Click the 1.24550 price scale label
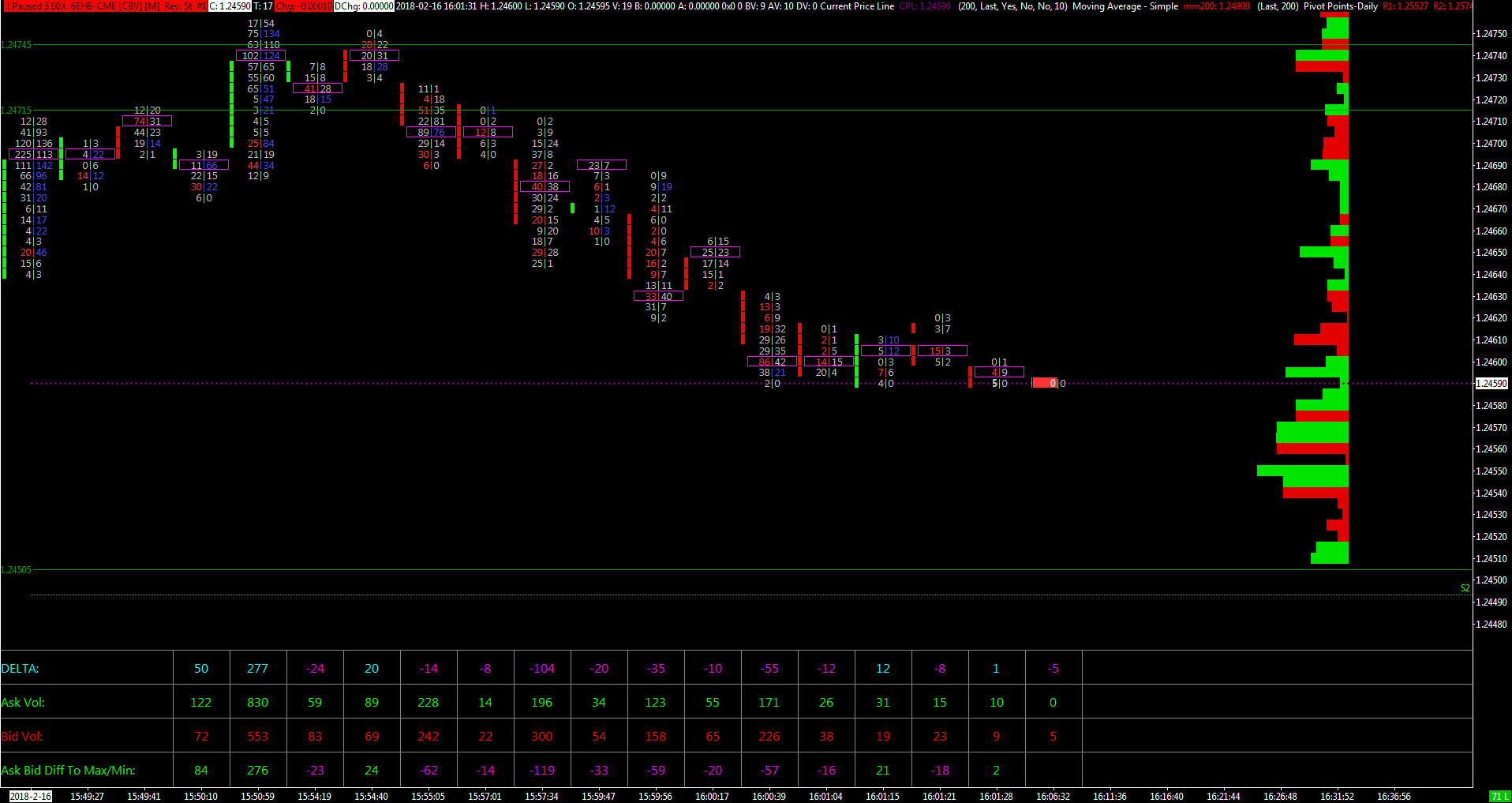1512x803 pixels. (x=1491, y=471)
